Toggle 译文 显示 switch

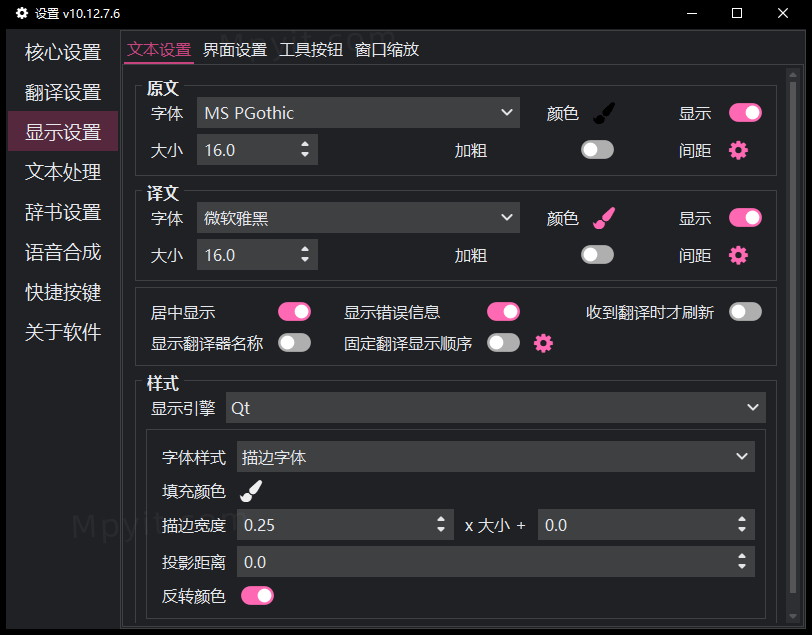coord(745,218)
